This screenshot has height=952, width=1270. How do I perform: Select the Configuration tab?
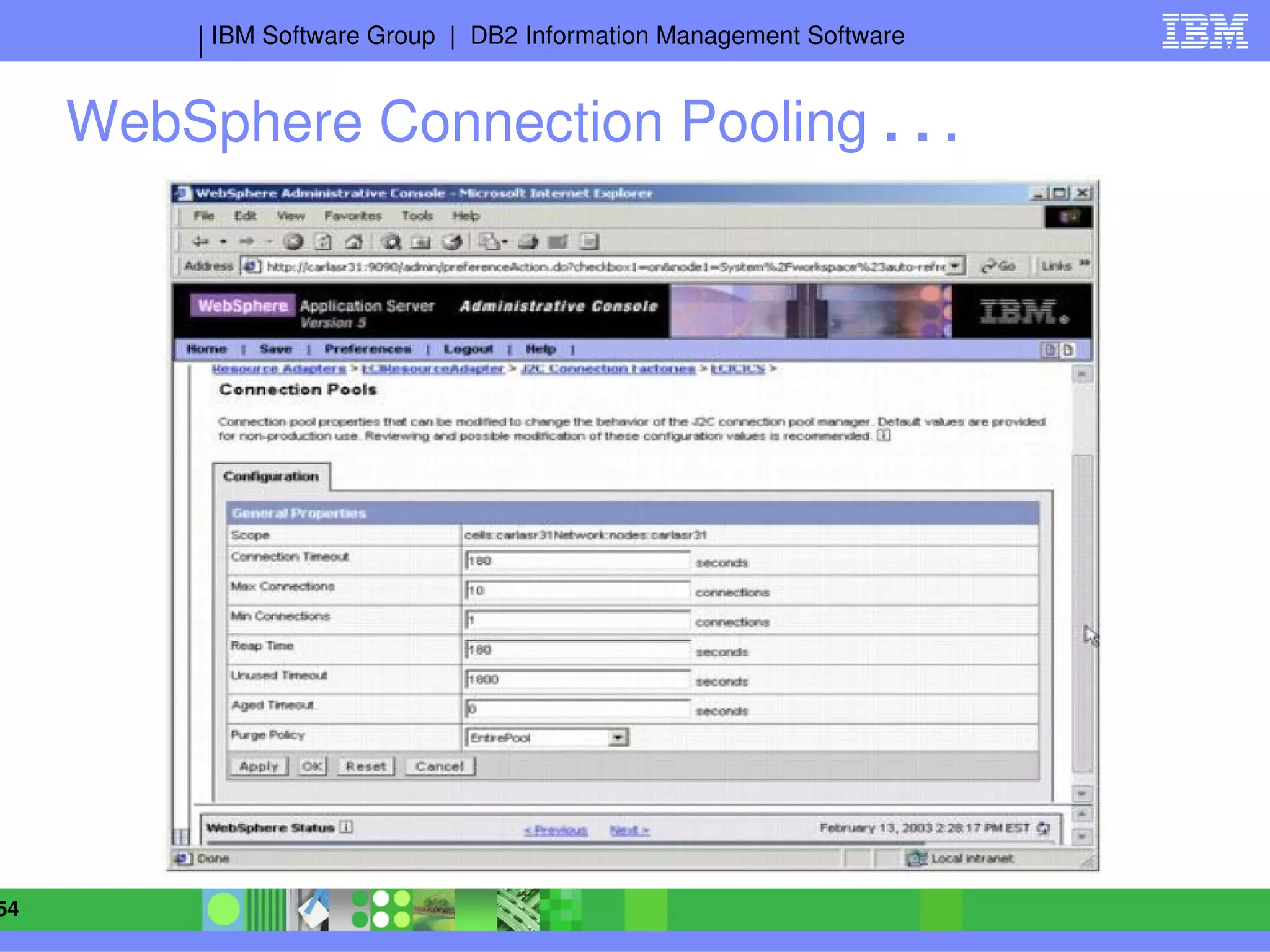pos(271,476)
